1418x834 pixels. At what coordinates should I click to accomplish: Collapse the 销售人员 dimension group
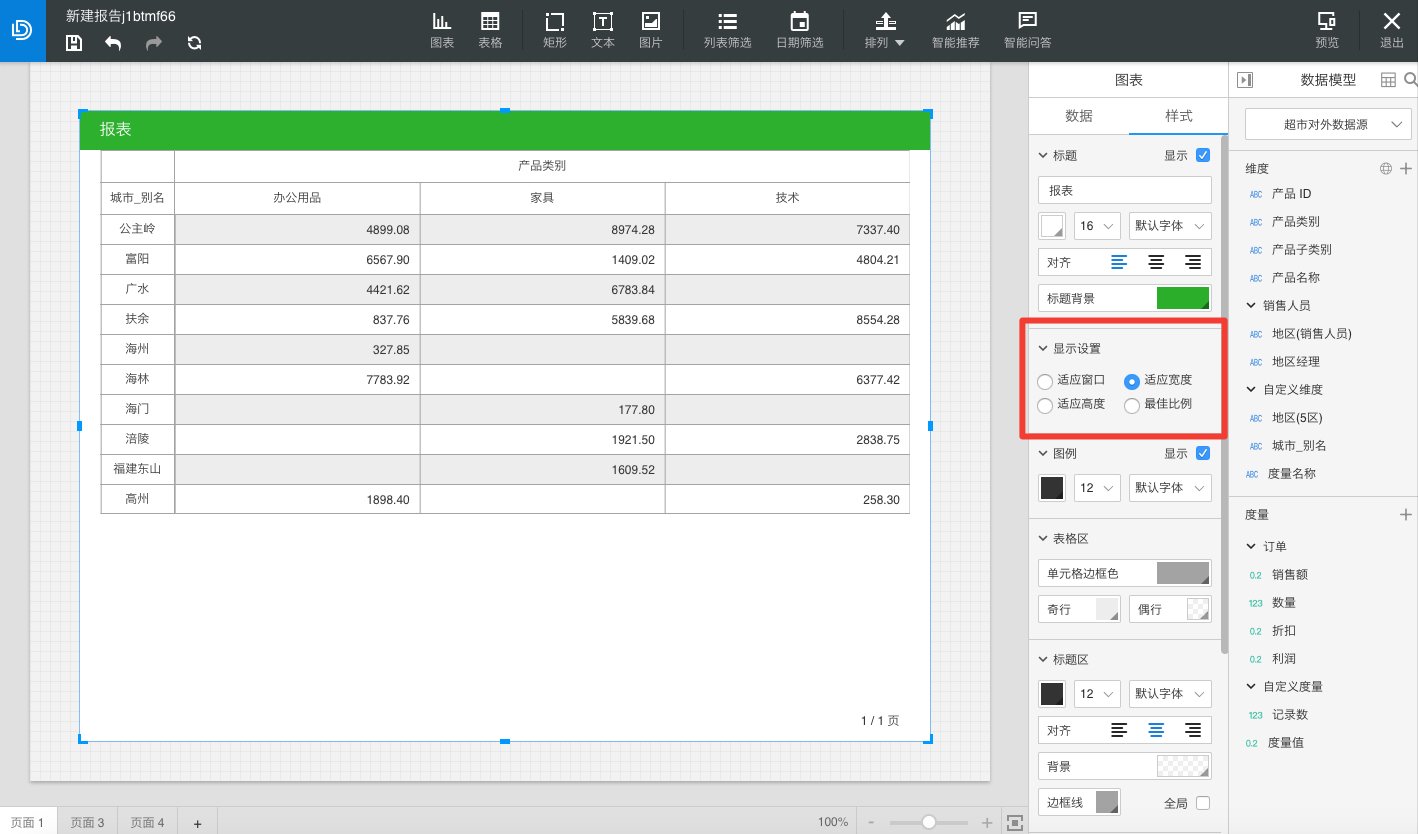[x=1251, y=305]
